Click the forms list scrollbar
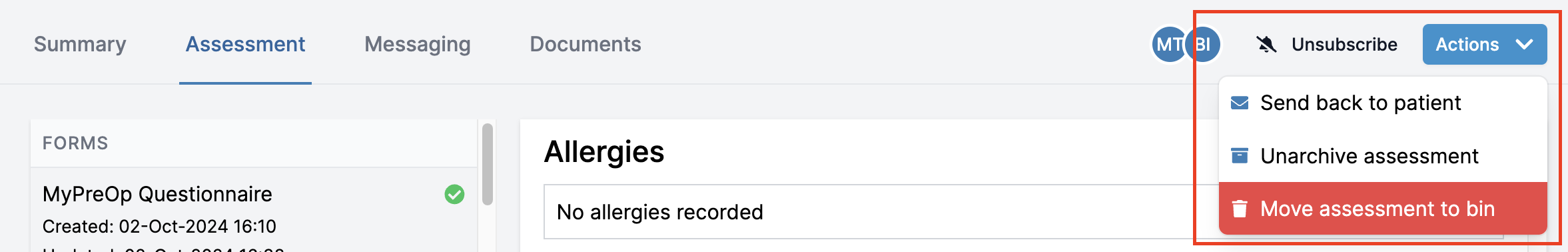 (488, 164)
